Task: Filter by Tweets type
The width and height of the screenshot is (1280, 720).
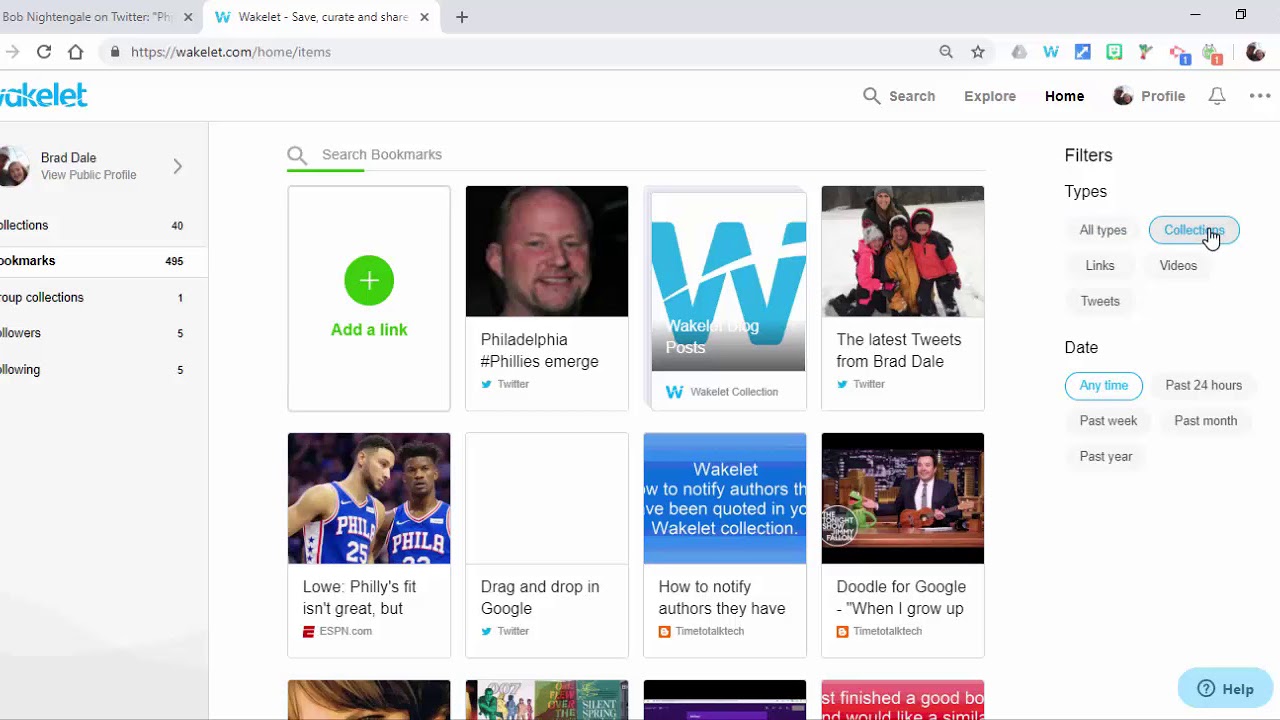Action: tap(1100, 301)
